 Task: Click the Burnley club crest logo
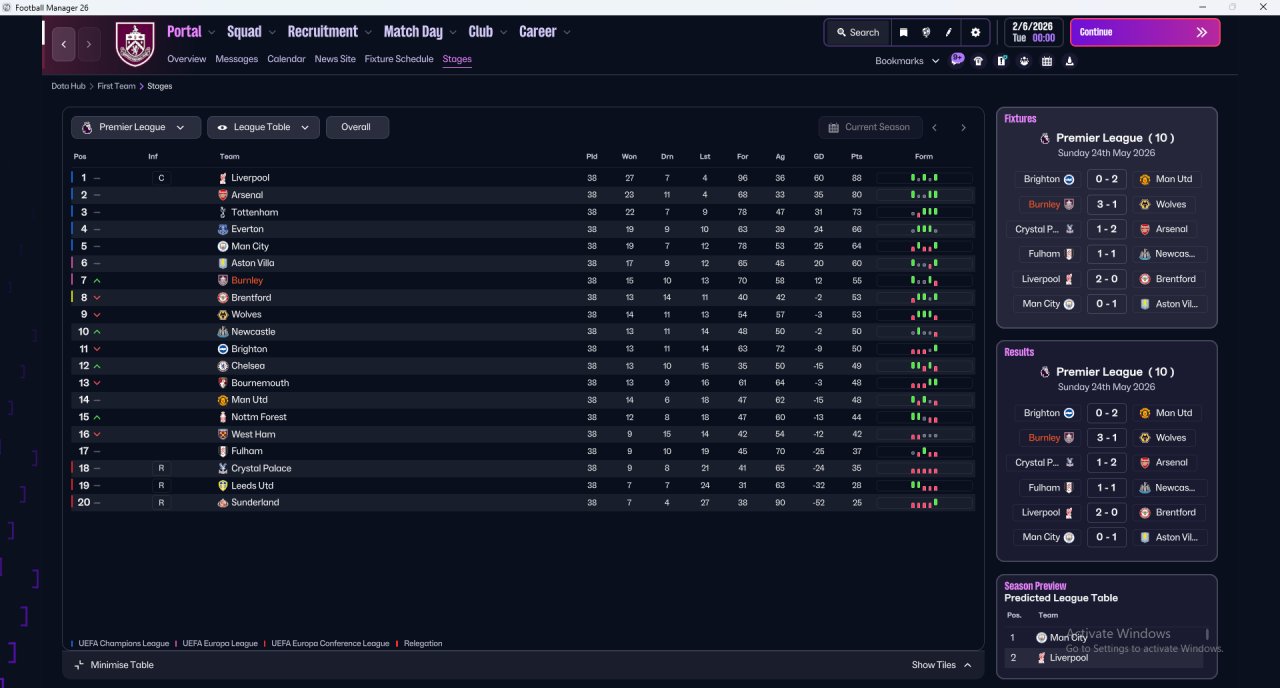pos(136,44)
